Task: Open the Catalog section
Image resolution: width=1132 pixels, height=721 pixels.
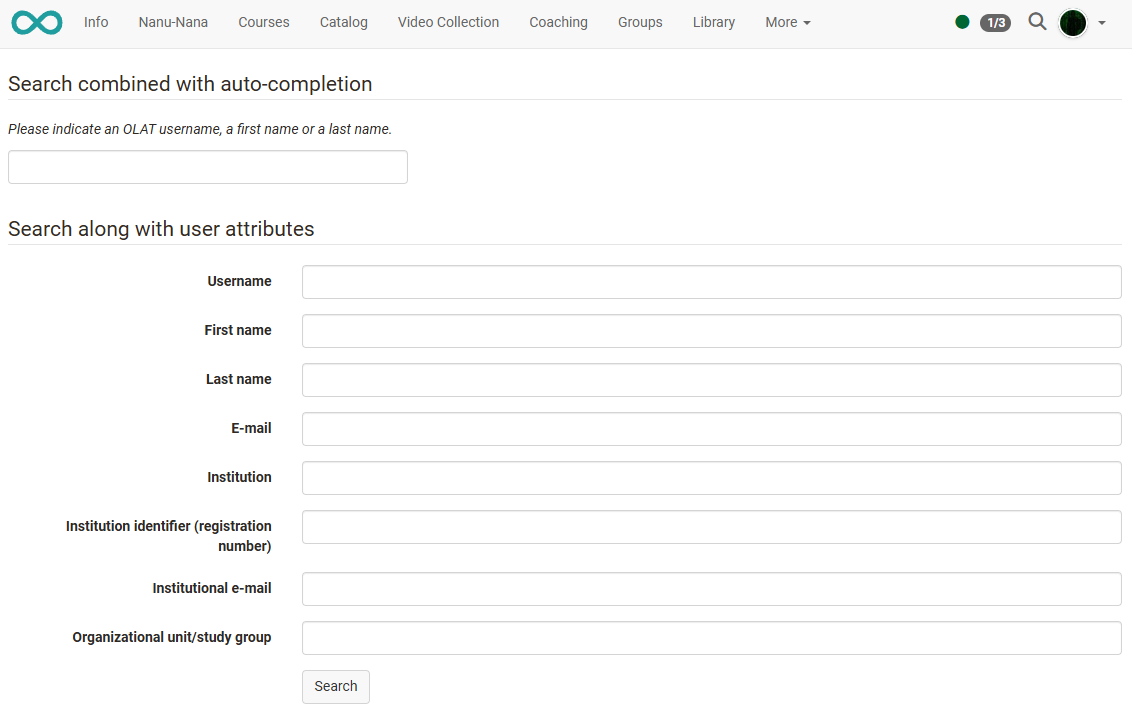Action: pos(343,22)
